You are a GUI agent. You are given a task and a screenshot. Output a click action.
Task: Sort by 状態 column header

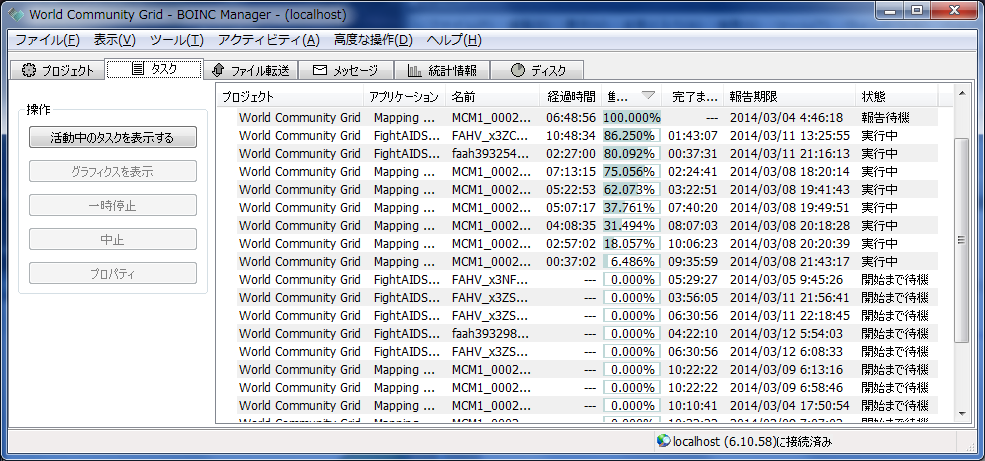click(x=897, y=97)
